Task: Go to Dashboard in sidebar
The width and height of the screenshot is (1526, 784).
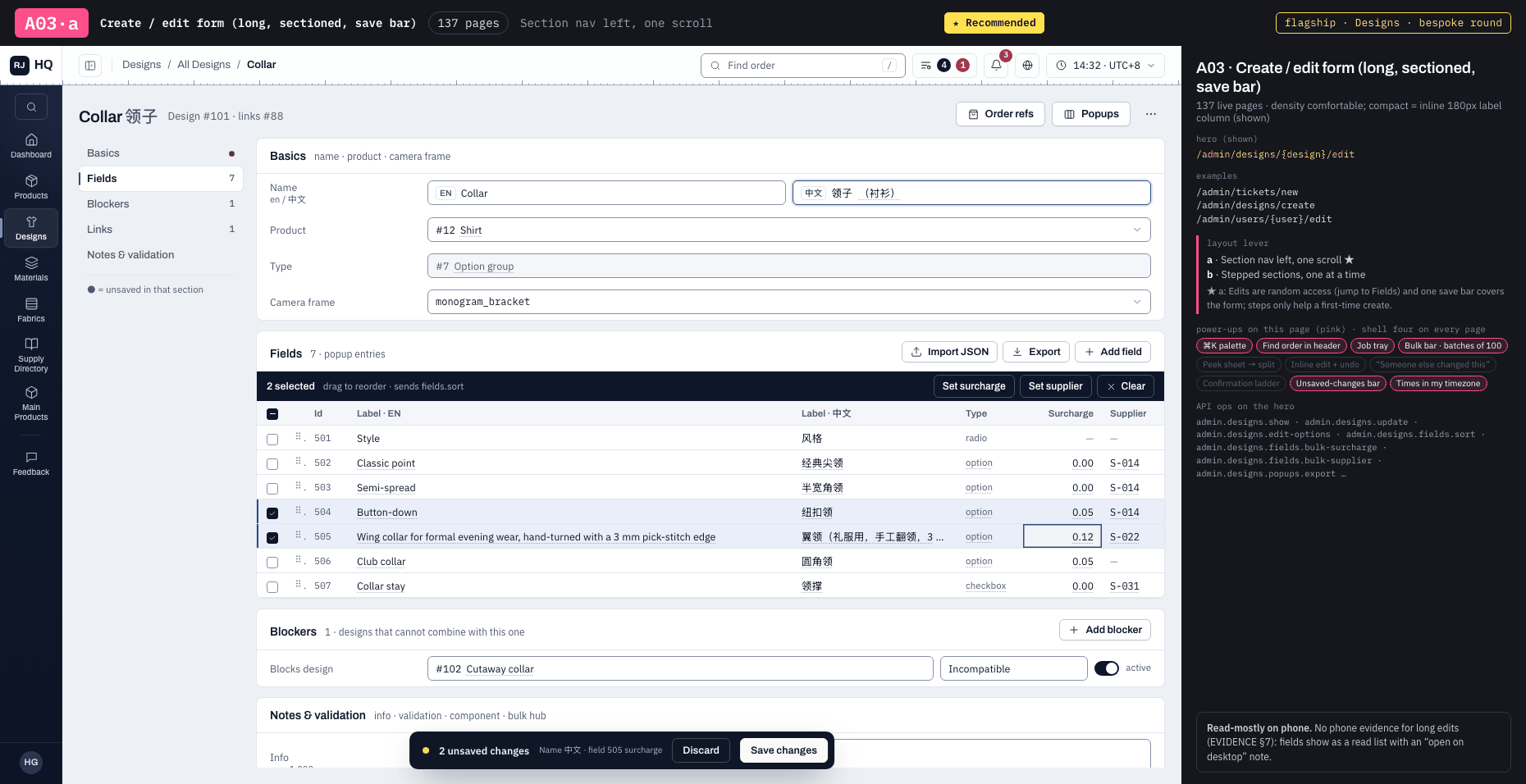Action: click(31, 146)
